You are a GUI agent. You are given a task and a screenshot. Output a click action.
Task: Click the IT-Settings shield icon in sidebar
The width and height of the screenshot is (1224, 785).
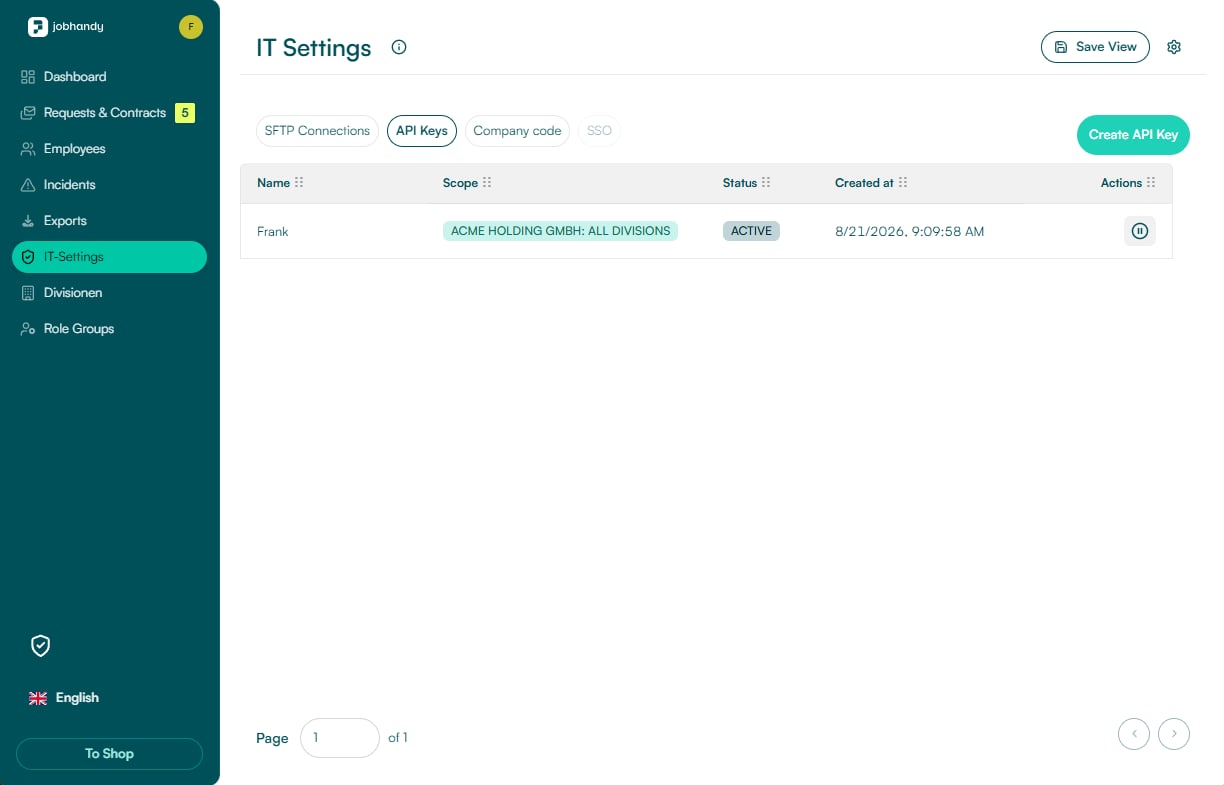click(28, 257)
